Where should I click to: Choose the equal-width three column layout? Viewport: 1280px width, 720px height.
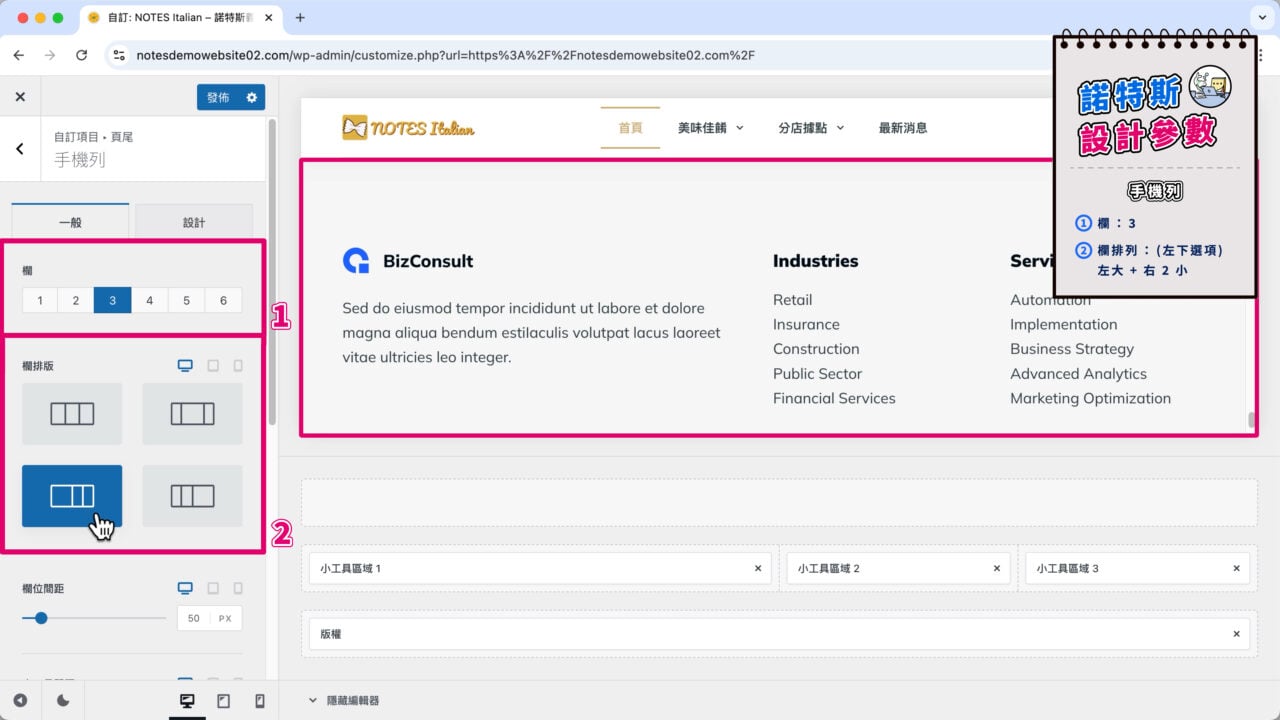(72, 414)
